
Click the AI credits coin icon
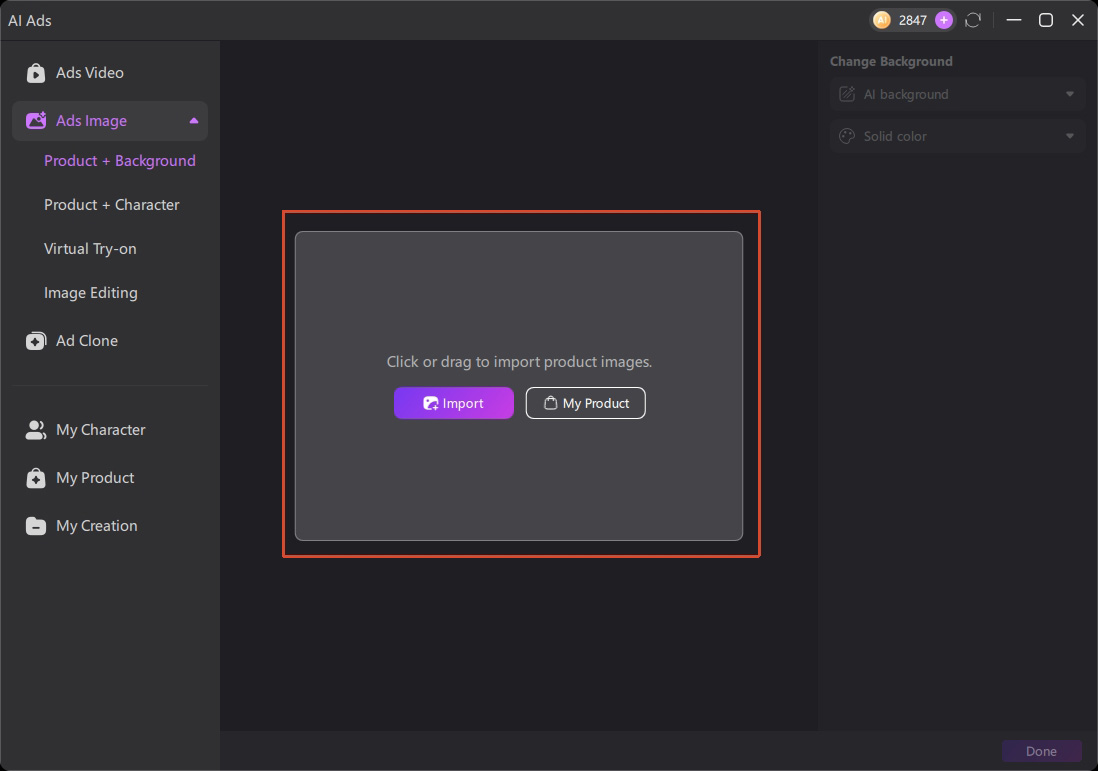(x=882, y=20)
